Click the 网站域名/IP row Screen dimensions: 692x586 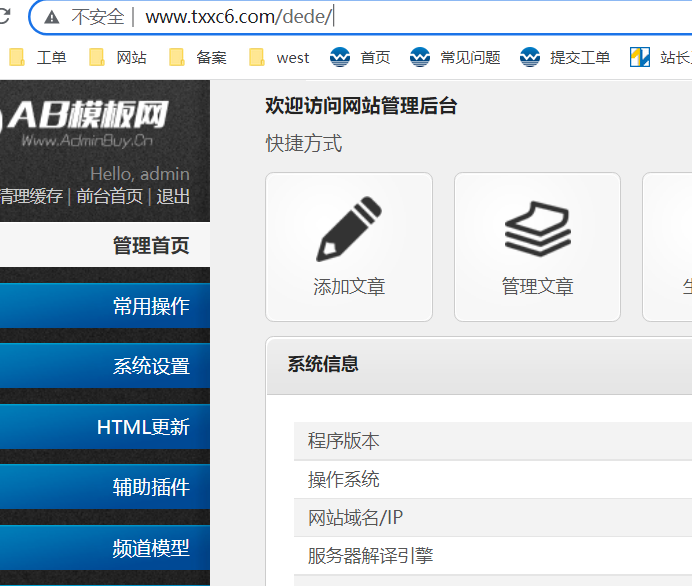point(493,518)
